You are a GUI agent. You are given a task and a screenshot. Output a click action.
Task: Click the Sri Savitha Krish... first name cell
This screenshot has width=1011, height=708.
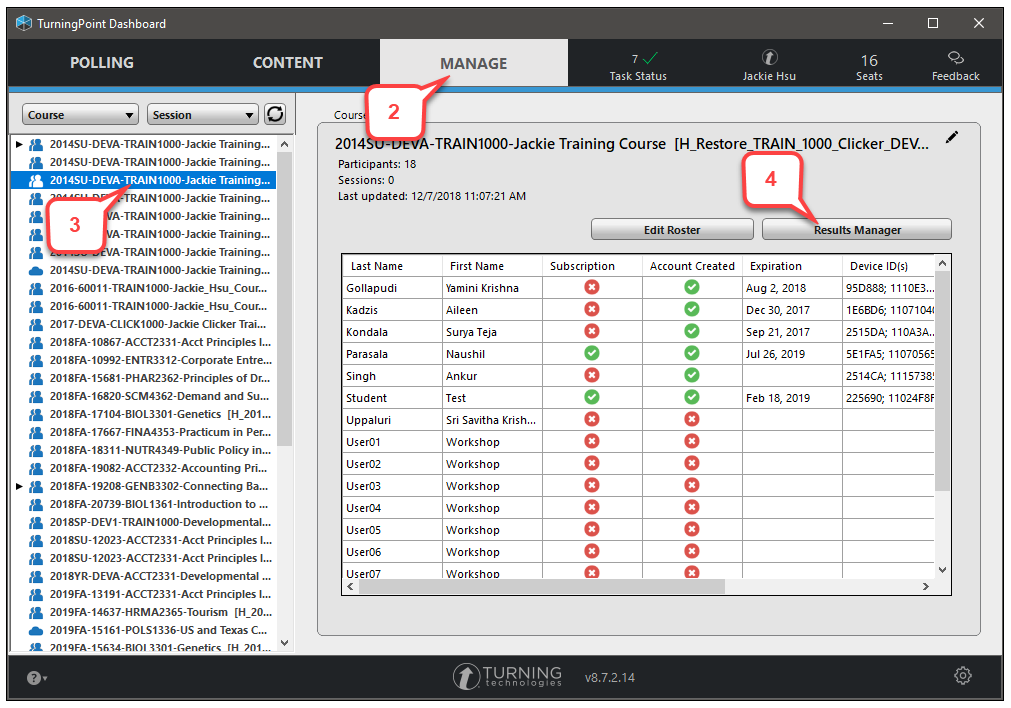[493, 420]
